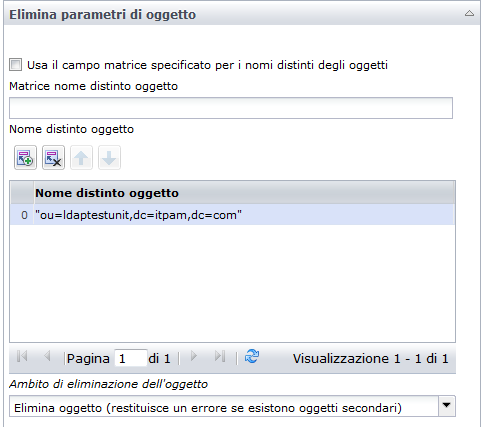Click row index 0 cell

click(x=22, y=215)
